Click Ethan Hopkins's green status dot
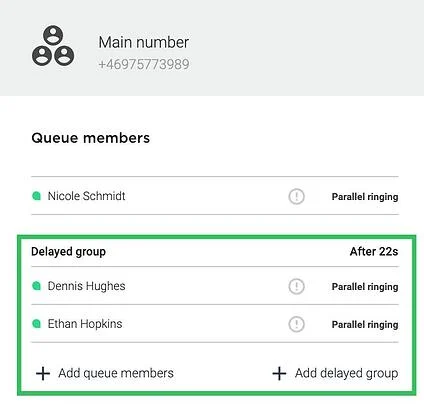 point(36,324)
